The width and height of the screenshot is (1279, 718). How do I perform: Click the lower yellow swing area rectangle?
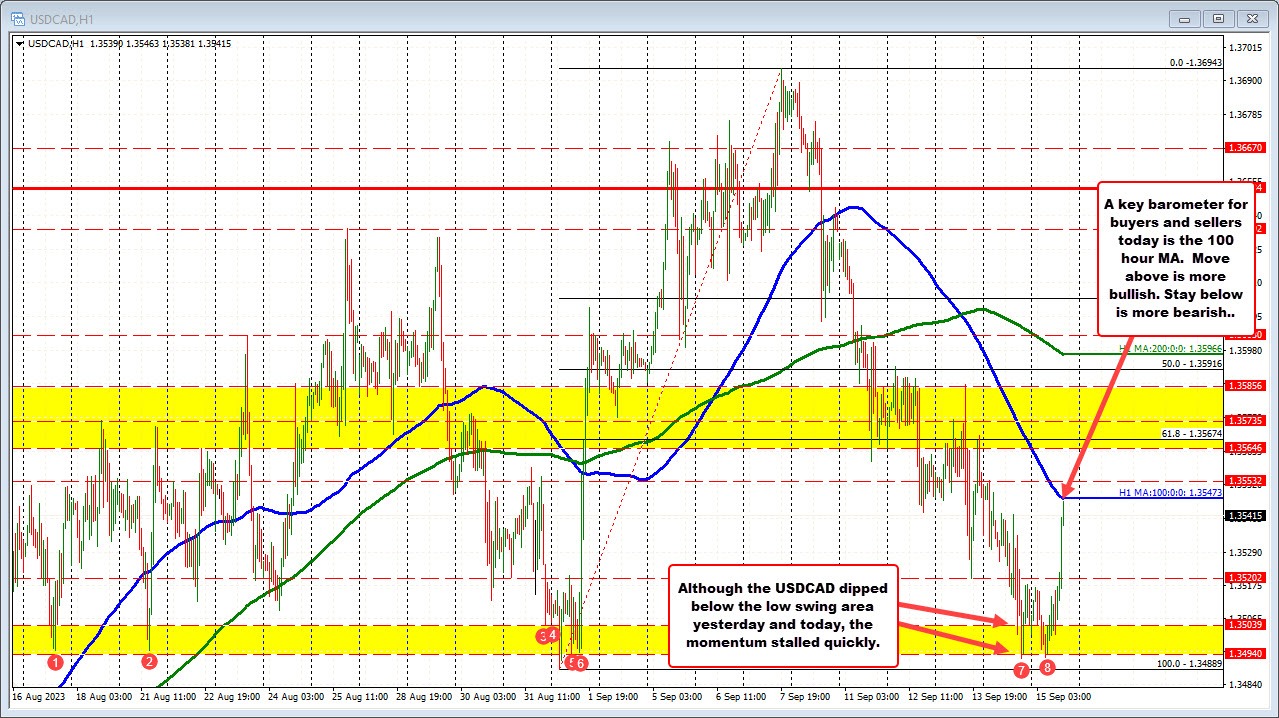tap(400, 635)
